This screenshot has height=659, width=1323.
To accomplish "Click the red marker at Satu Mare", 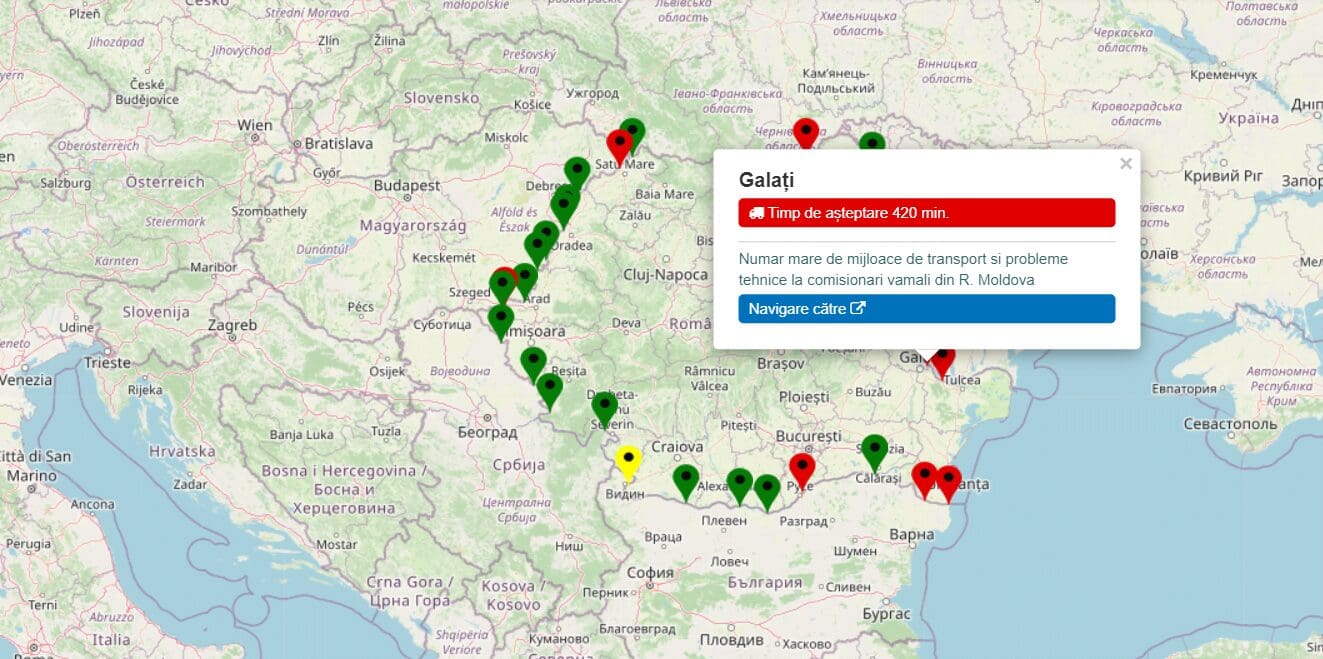I will click(x=619, y=145).
